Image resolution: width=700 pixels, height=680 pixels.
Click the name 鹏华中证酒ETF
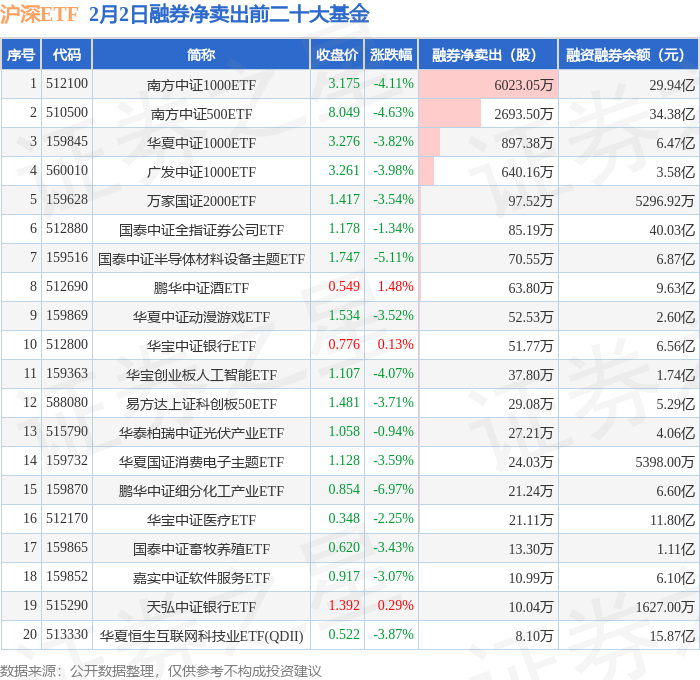point(201,288)
